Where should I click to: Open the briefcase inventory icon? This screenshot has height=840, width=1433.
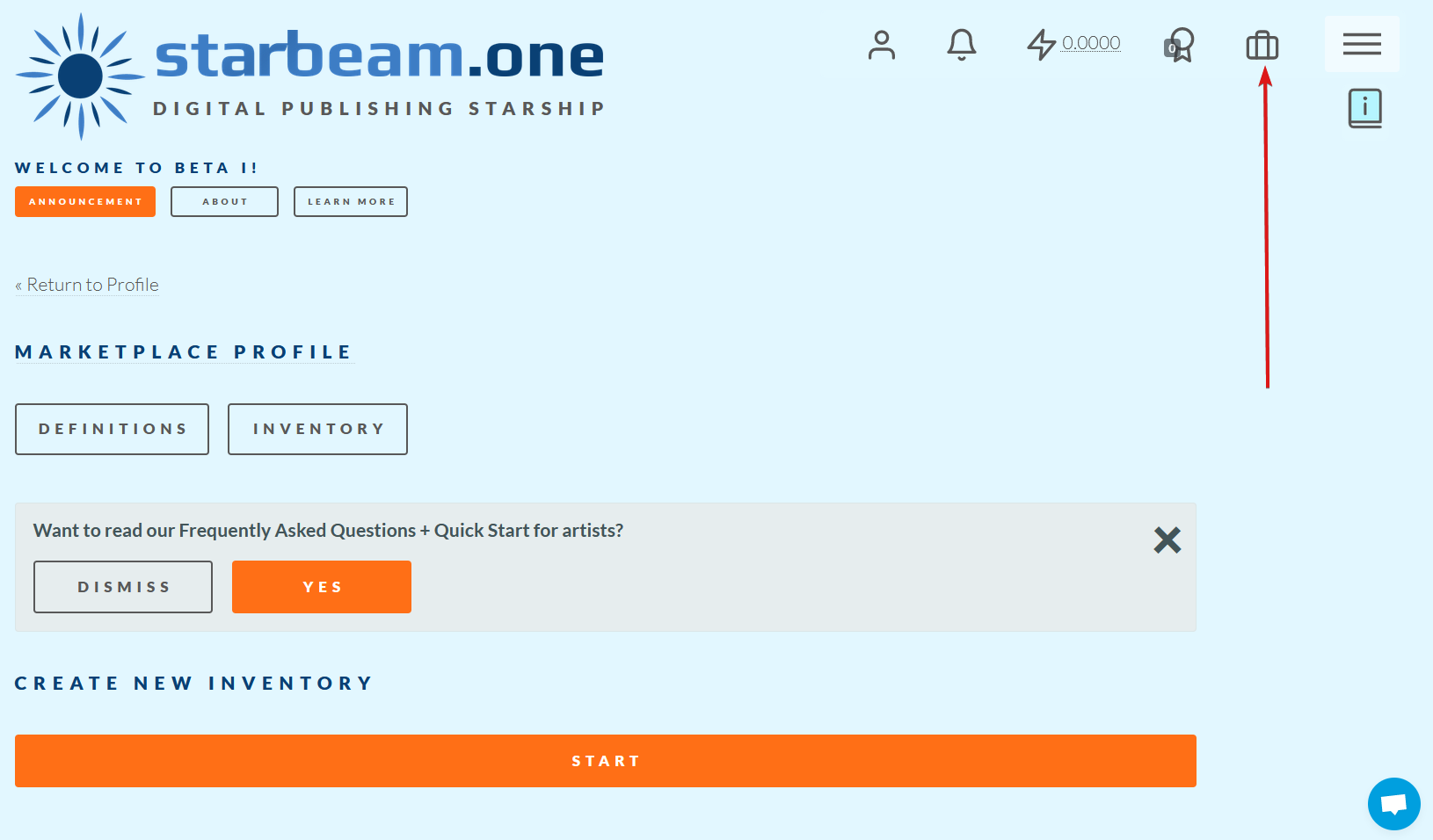click(1262, 45)
